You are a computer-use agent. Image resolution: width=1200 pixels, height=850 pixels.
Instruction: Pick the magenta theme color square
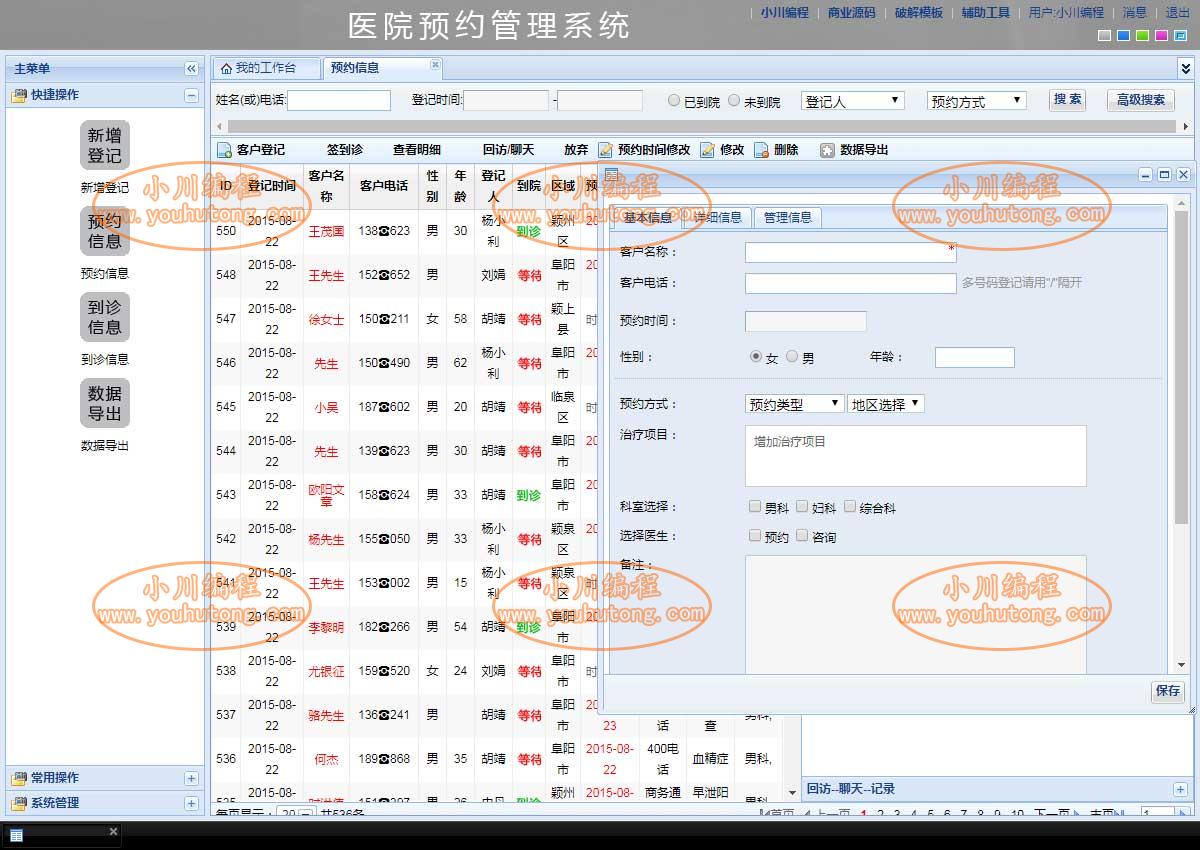(1161, 36)
